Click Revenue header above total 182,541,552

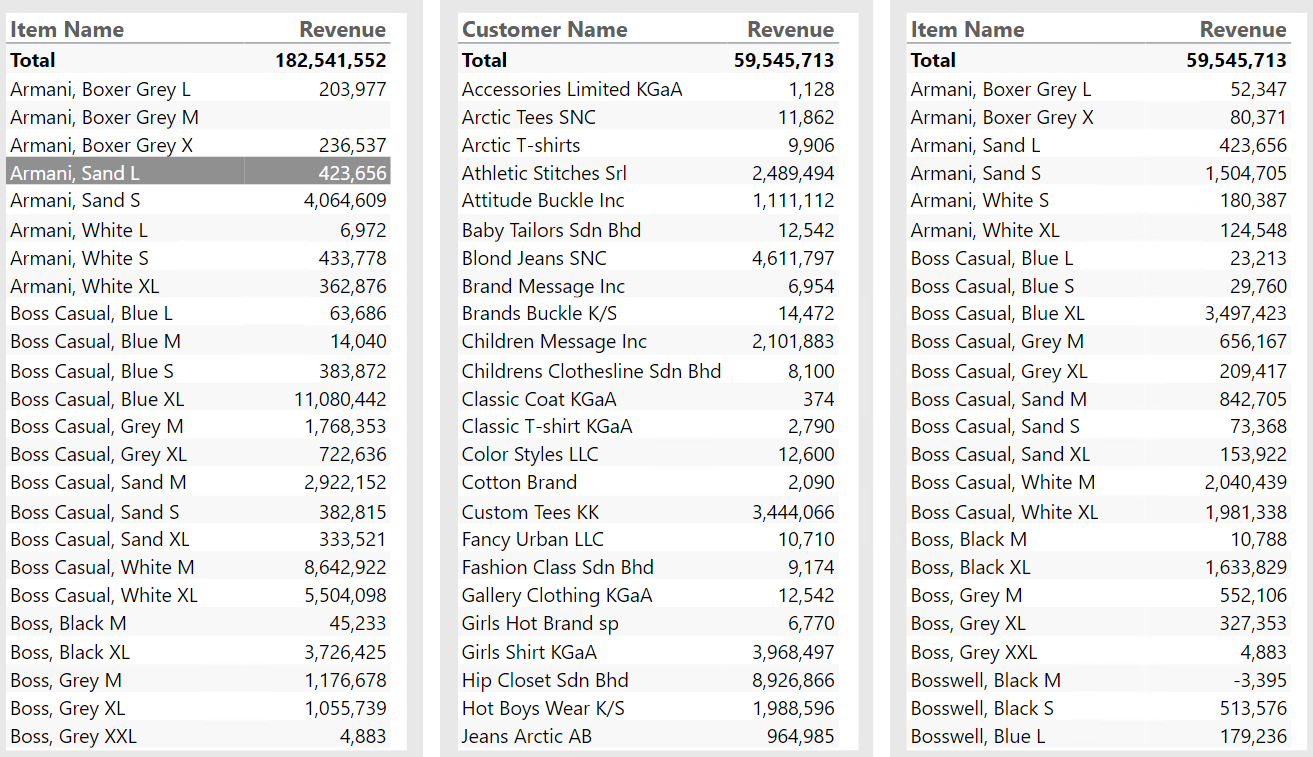click(x=343, y=30)
